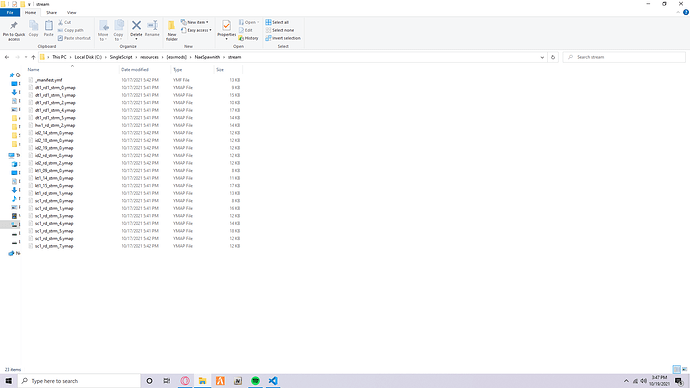Click Select none in the ribbon
Screen dimensions: 690x388
(280, 30)
